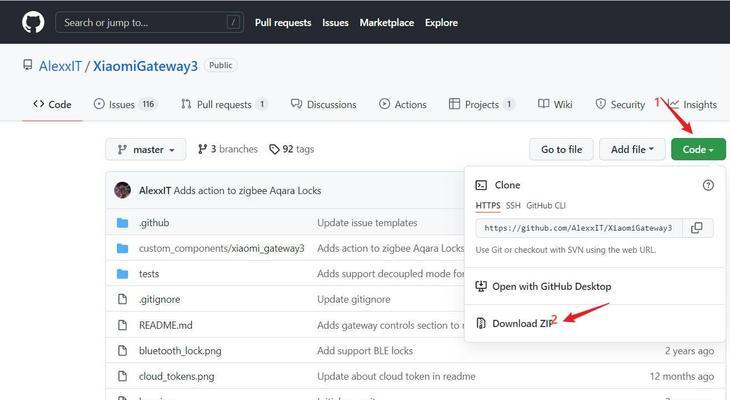
Task: Open Issues in top navigation bar
Action: click(x=335, y=22)
